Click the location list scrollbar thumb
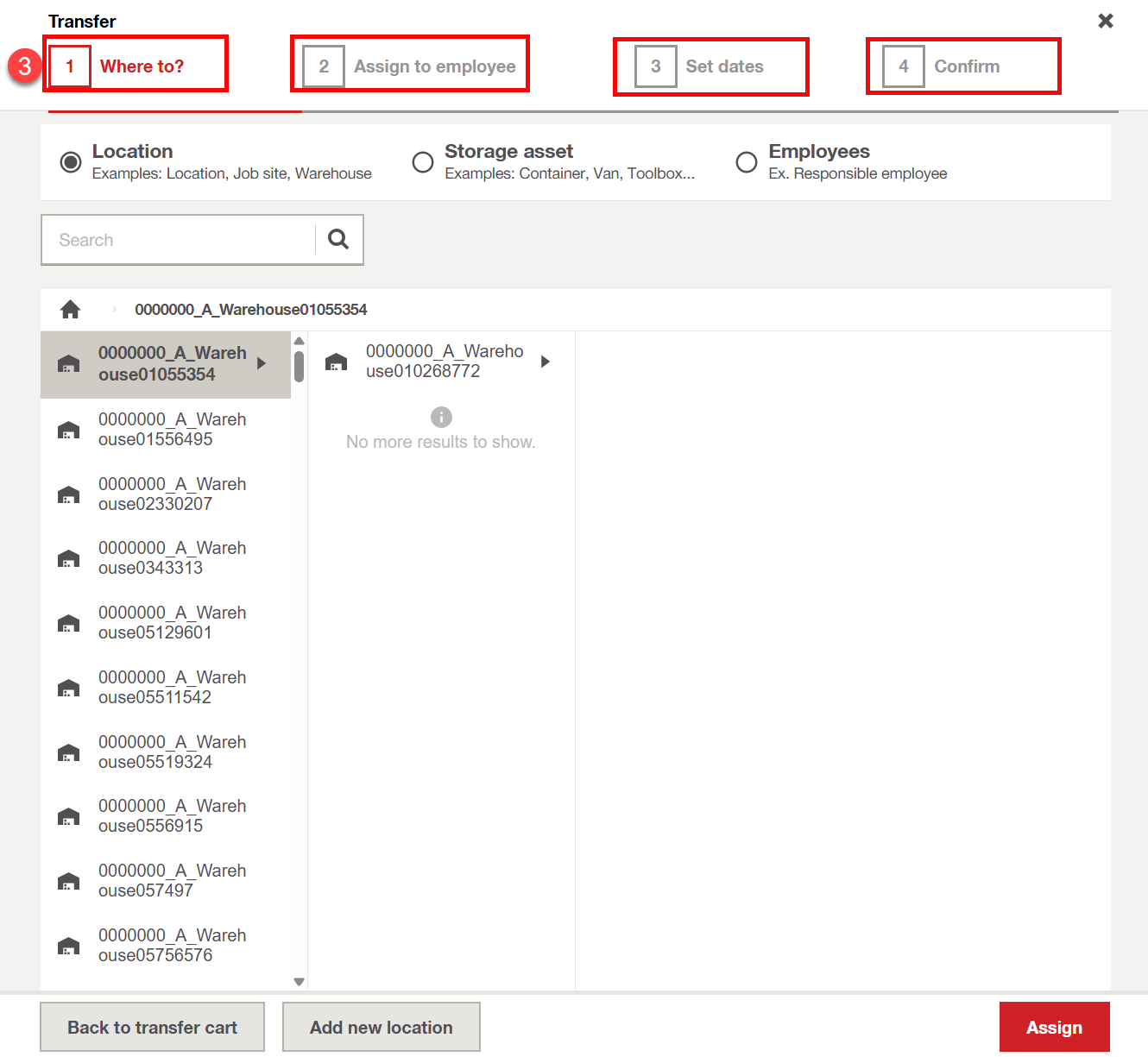 [x=299, y=365]
